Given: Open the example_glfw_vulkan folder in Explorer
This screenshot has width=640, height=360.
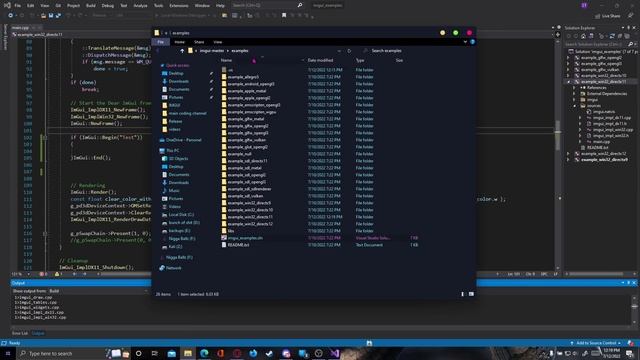Looking at the screenshot, I should pyautogui.click(x=247, y=140).
